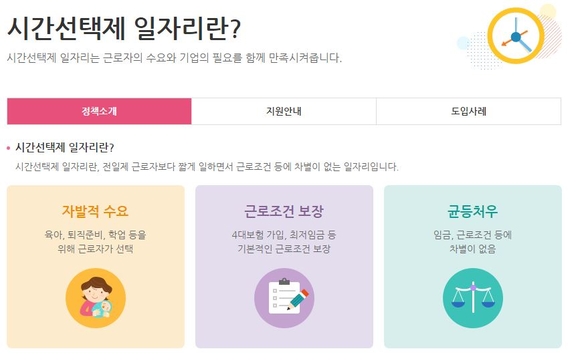
Task: Click the 육아, 퇴직준비, 학업 description text
Action: coord(95,242)
